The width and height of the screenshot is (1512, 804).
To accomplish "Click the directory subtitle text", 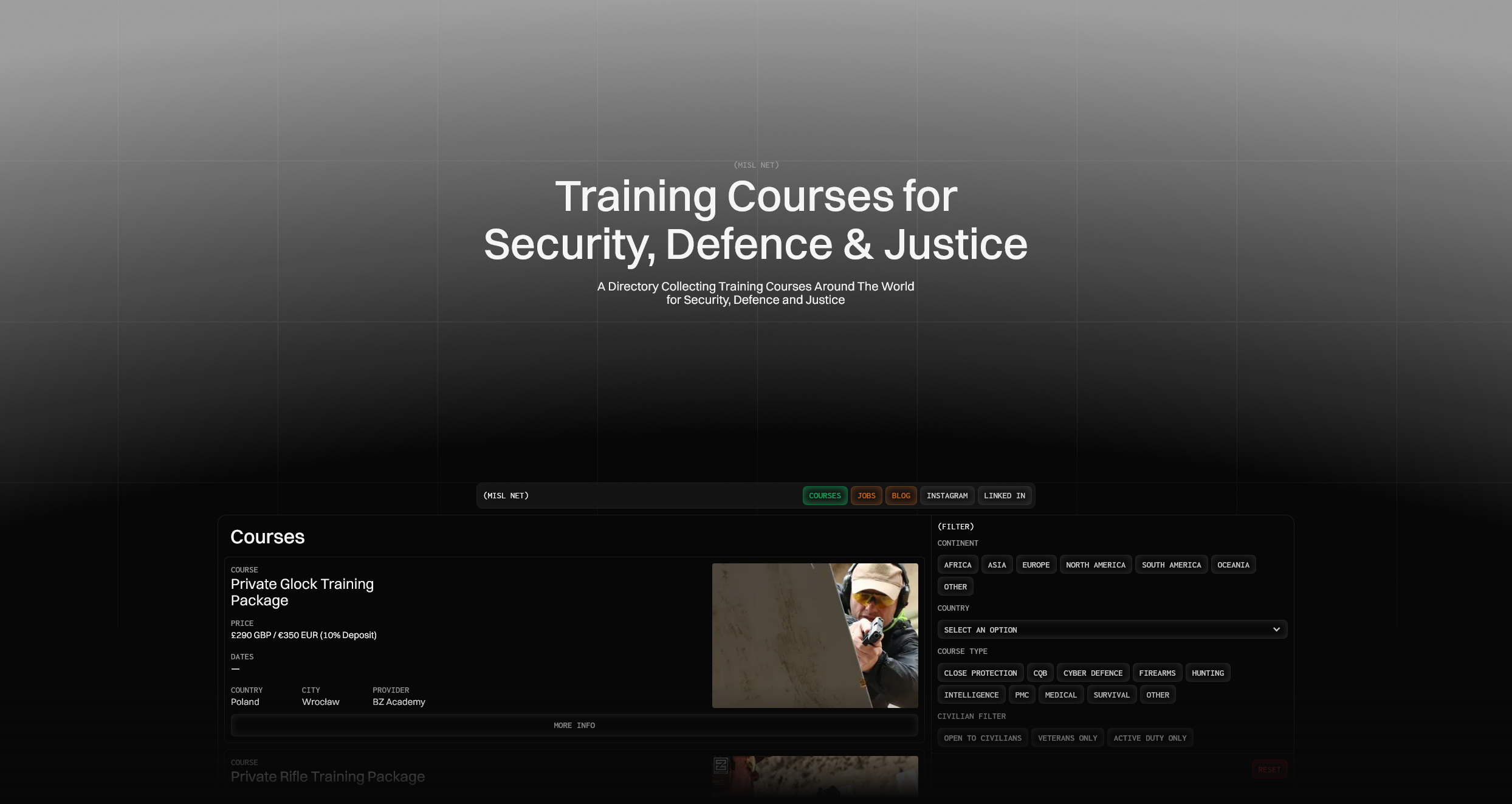I will tap(755, 293).
